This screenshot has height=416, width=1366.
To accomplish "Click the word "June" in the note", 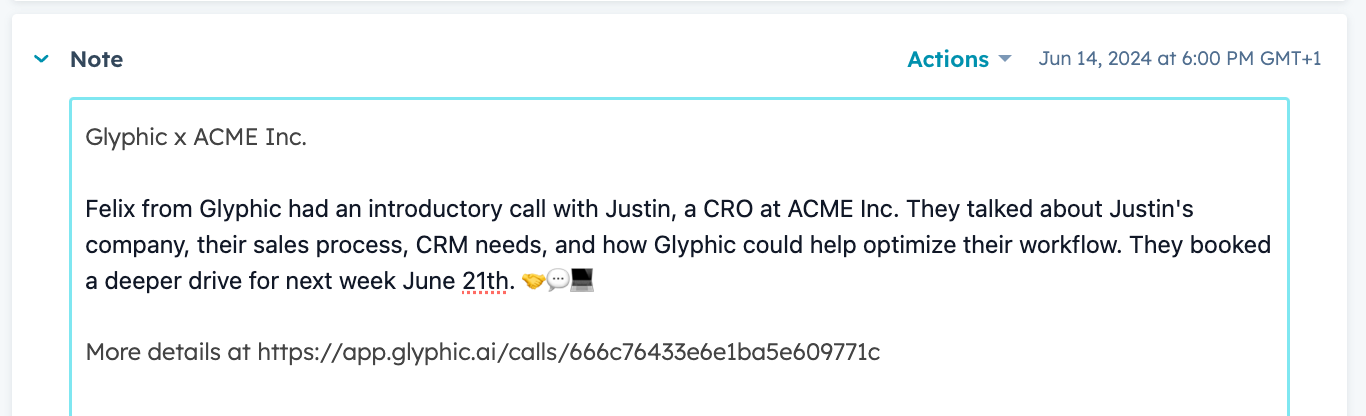I will 428,282.
